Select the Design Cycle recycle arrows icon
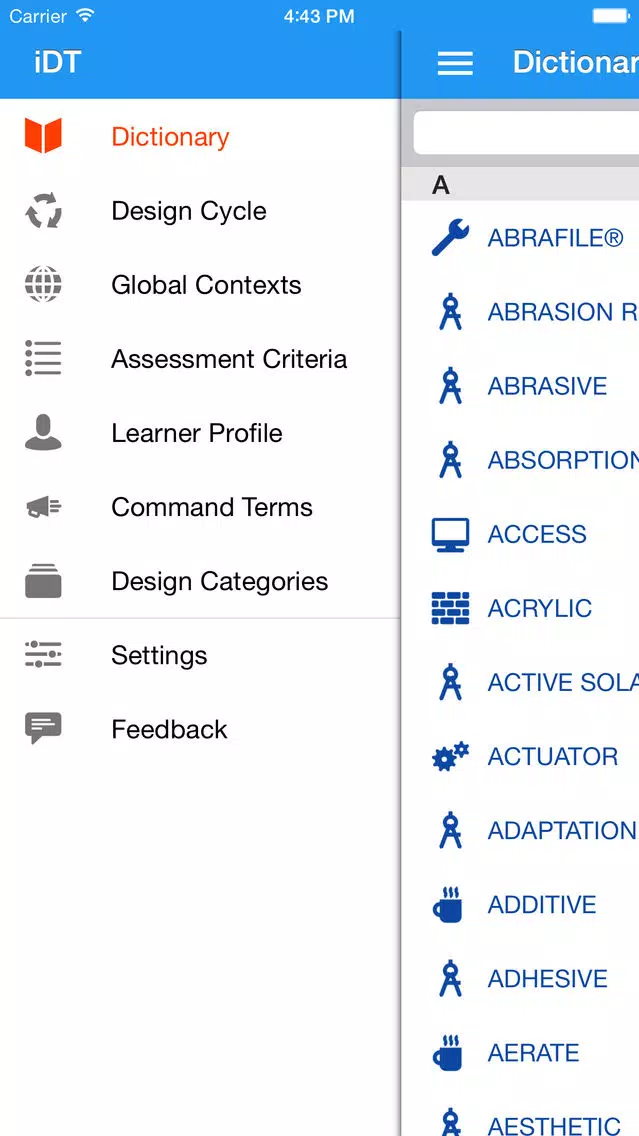This screenshot has width=639, height=1136. pyautogui.click(x=43, y=211)
